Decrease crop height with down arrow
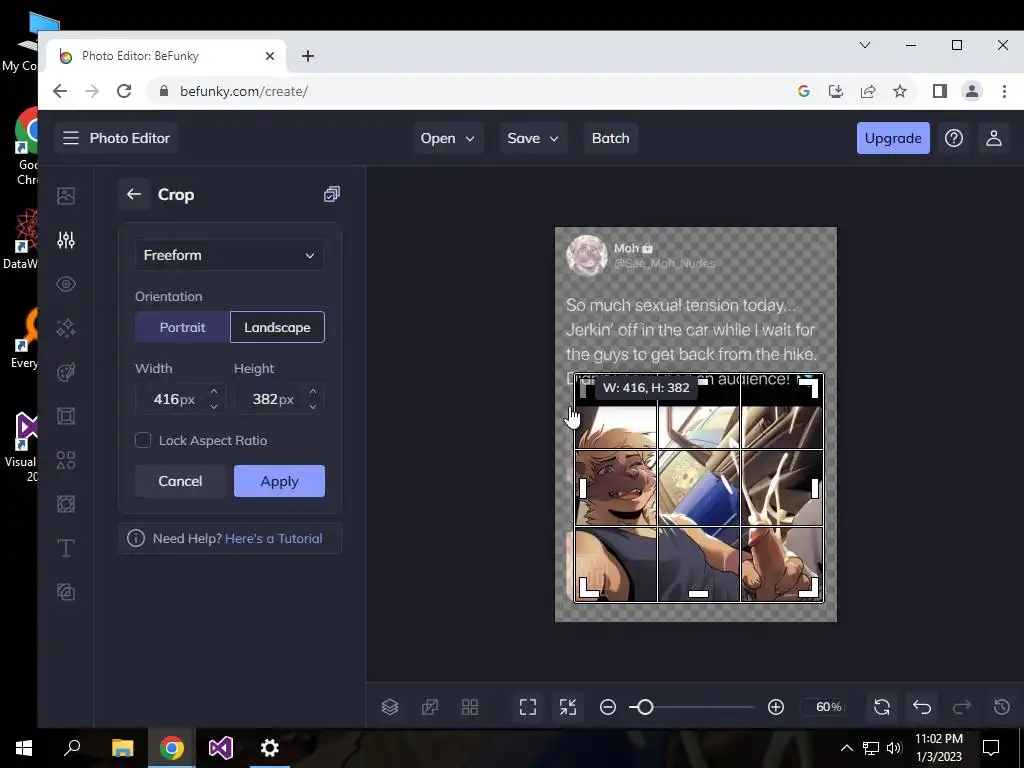Screen dimensions: 1024x768 [x=313, y=406]
